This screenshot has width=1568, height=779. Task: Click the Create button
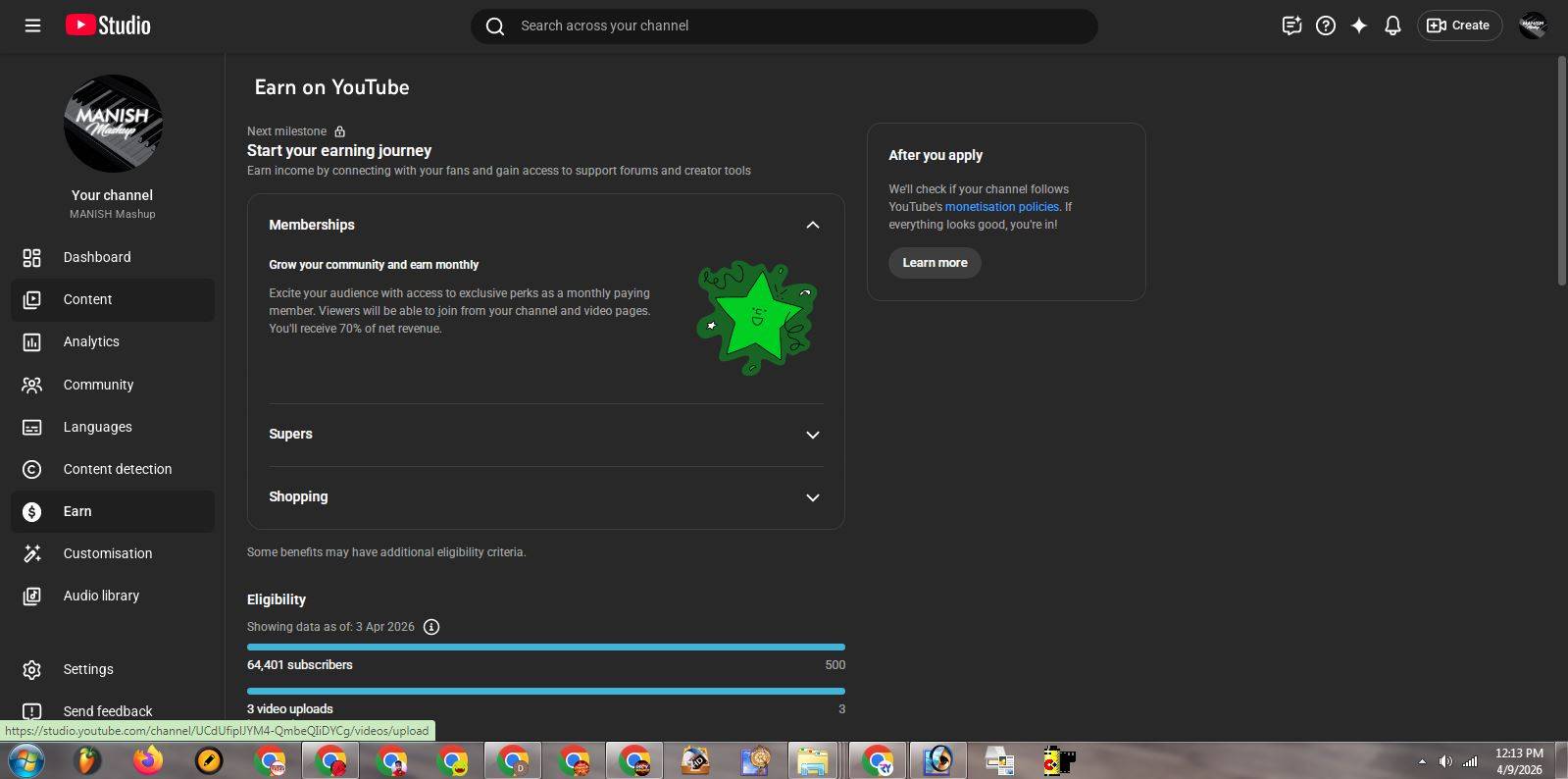pyautogui.click(x=1458, y=26)
